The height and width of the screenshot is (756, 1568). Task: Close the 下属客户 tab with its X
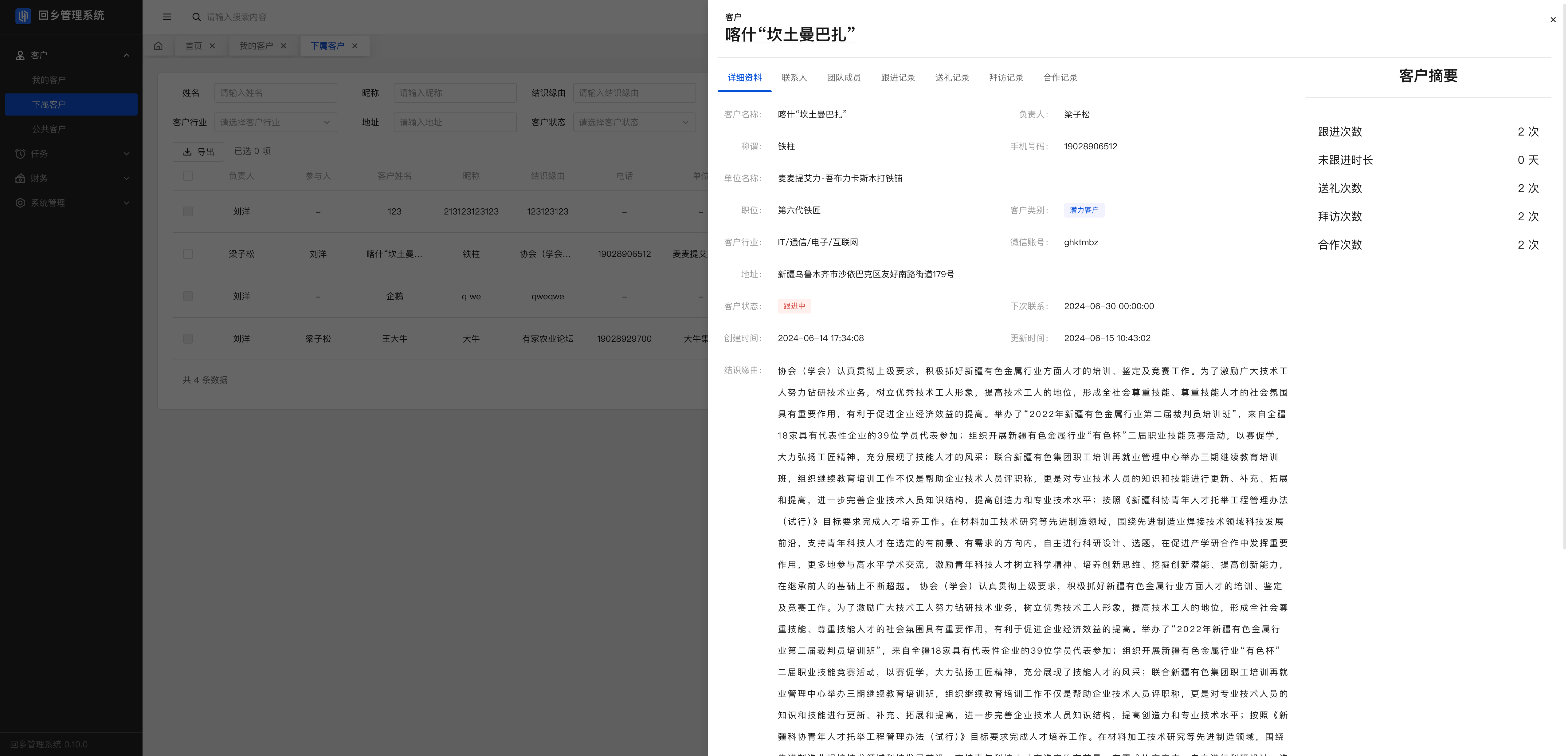[x=355, y=46]
